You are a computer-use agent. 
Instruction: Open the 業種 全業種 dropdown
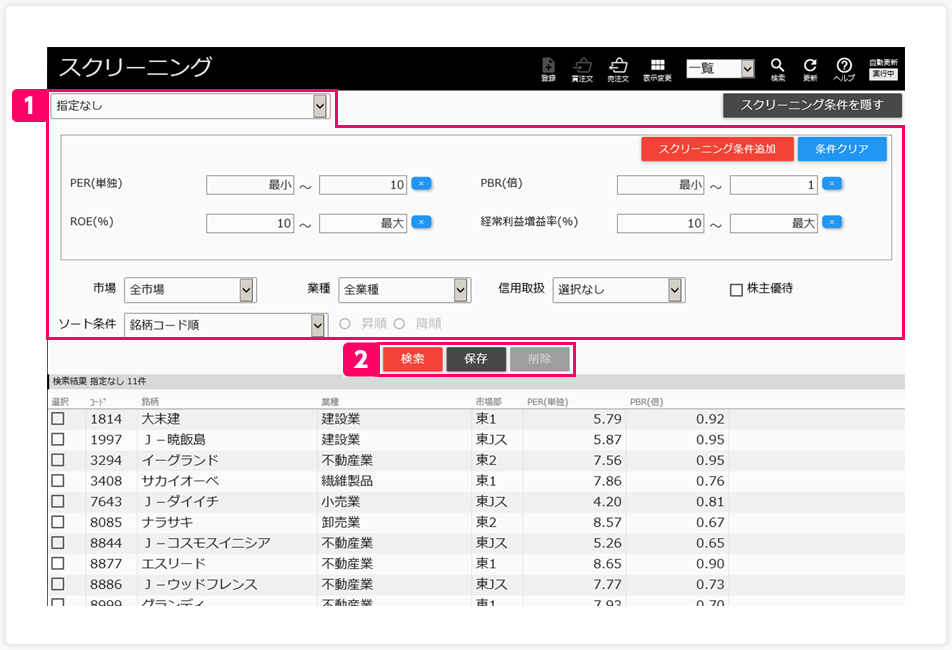click(x=404, y=290)
